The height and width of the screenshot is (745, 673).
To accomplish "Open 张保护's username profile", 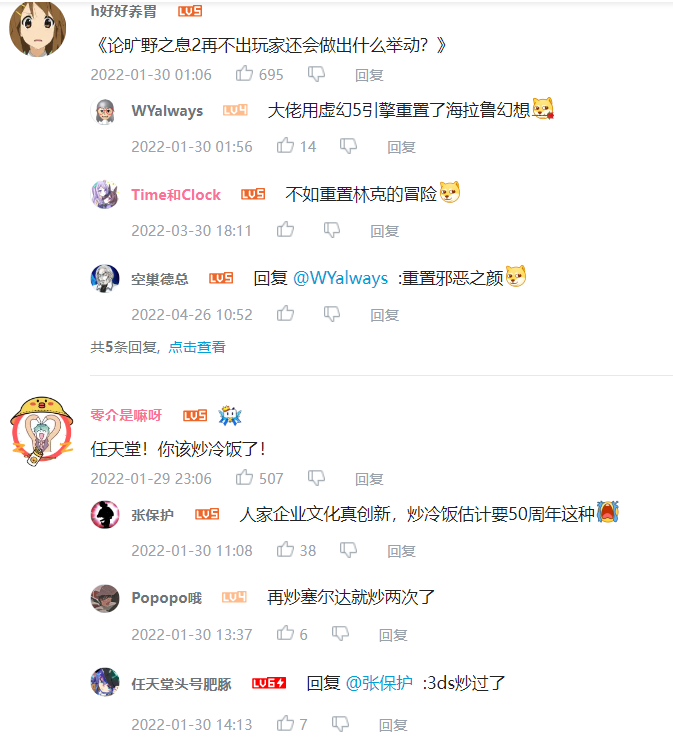I will click(153, 515).
